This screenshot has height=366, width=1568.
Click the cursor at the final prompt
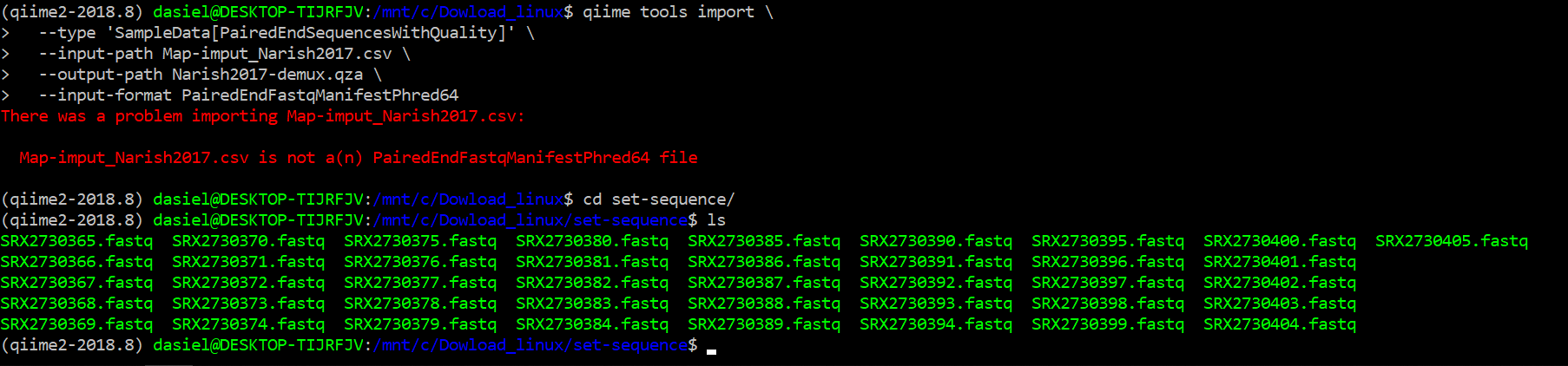pyautogui.click(x=712, y=347)
